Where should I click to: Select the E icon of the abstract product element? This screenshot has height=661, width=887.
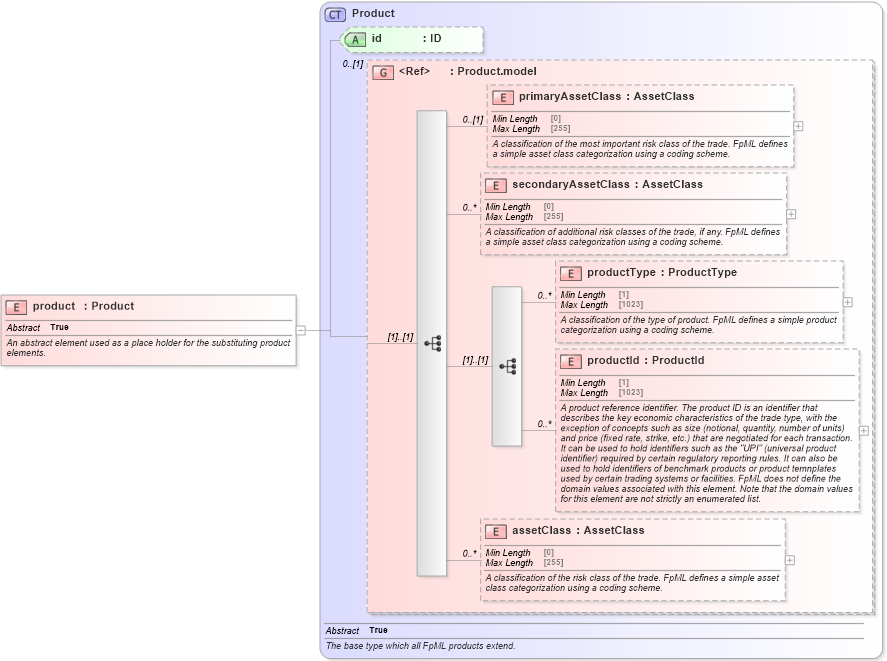tap(15, 306)
